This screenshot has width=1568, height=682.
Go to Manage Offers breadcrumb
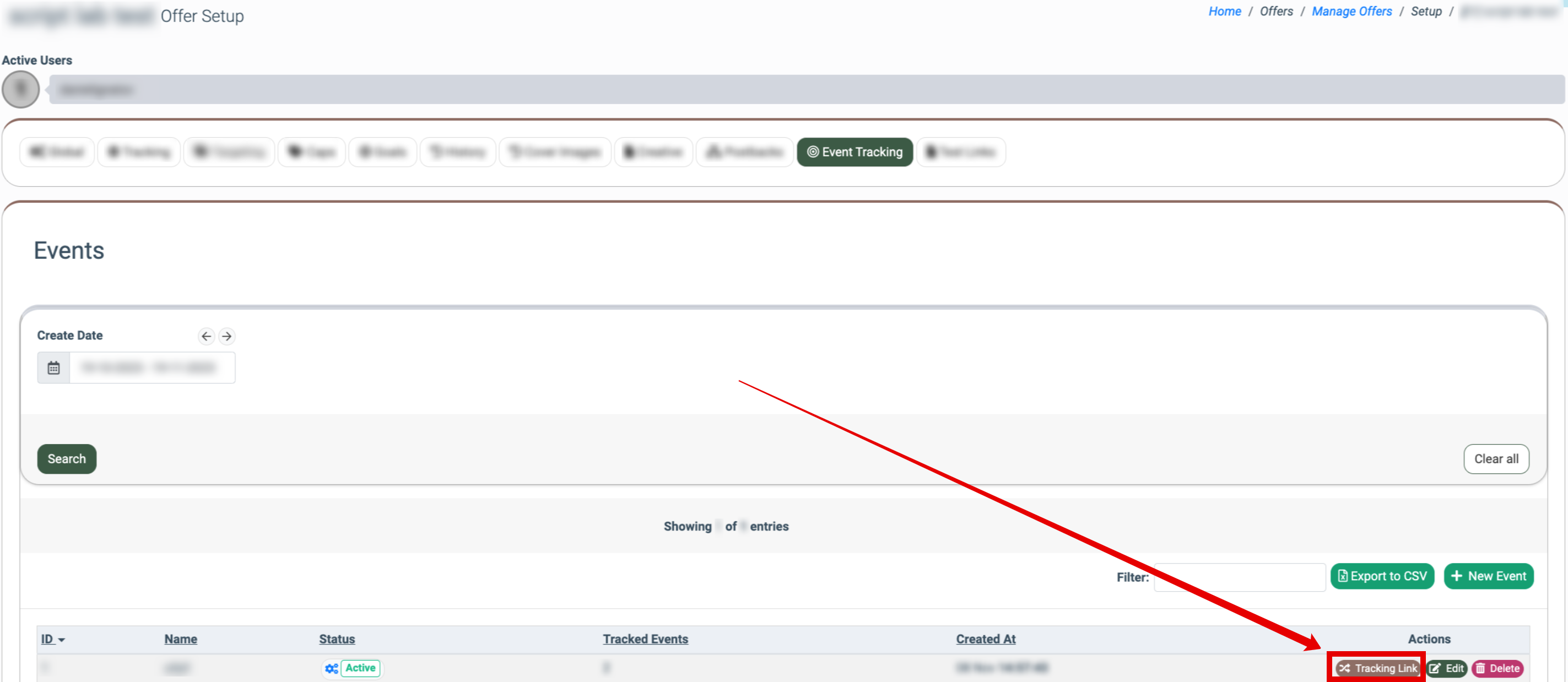point(1351,12)
